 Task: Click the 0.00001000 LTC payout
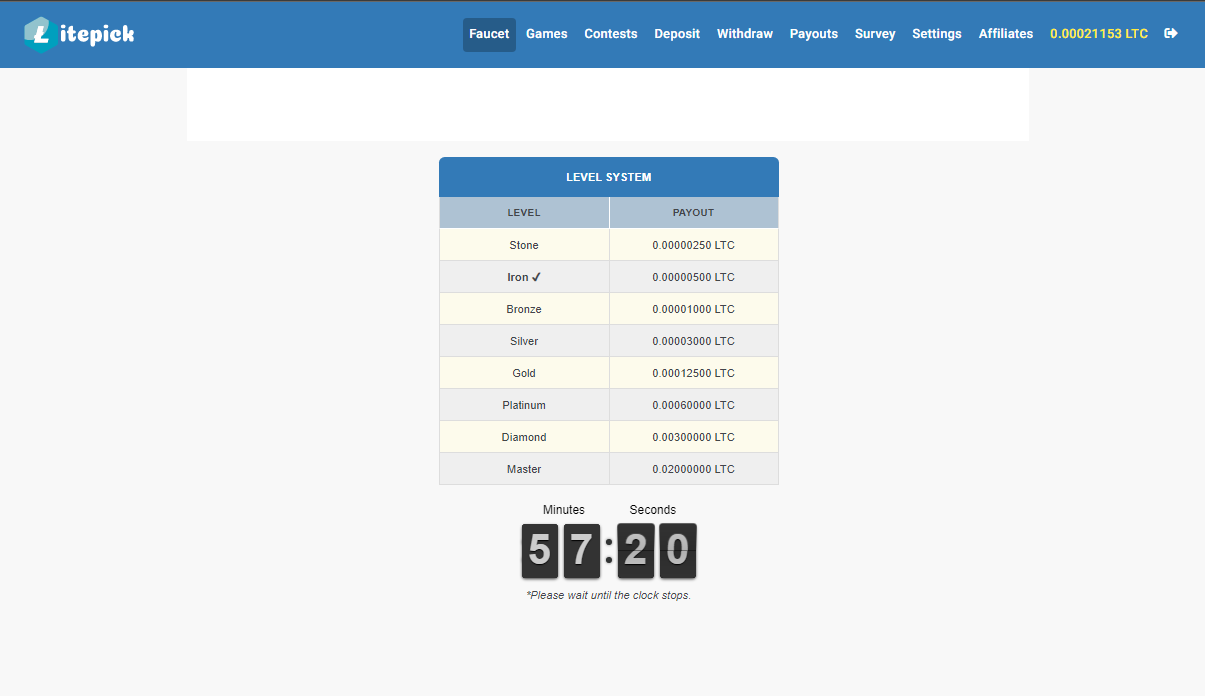click(x=694, y=309)
